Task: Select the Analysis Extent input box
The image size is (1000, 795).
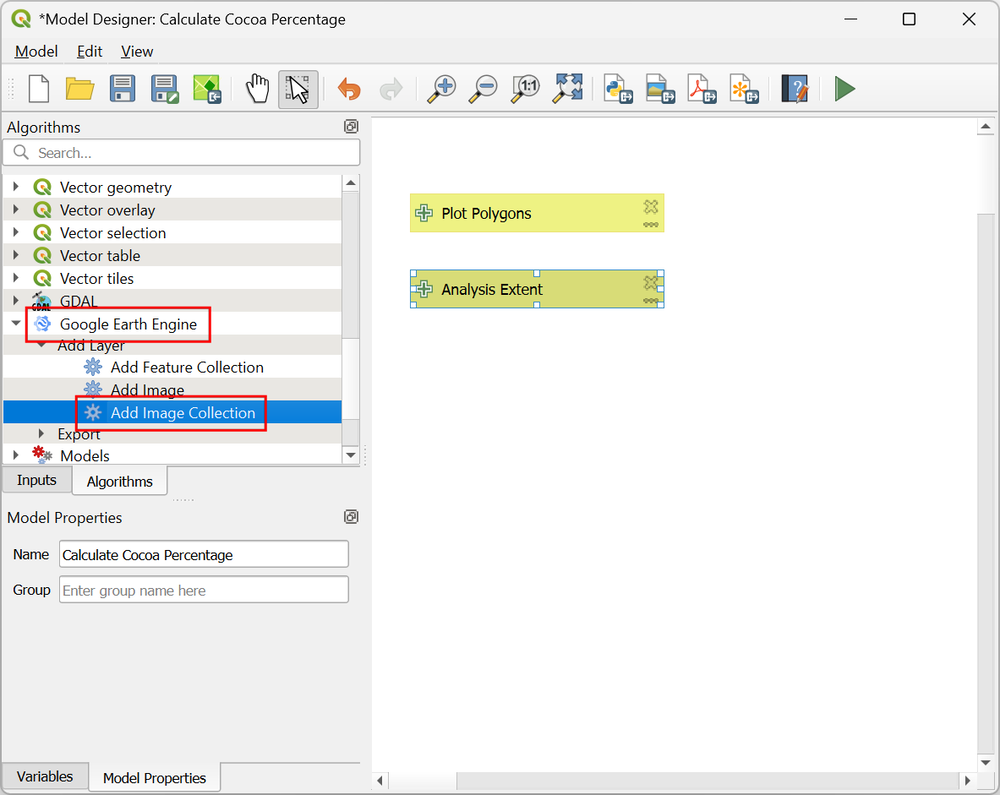Action: (537, 289)
